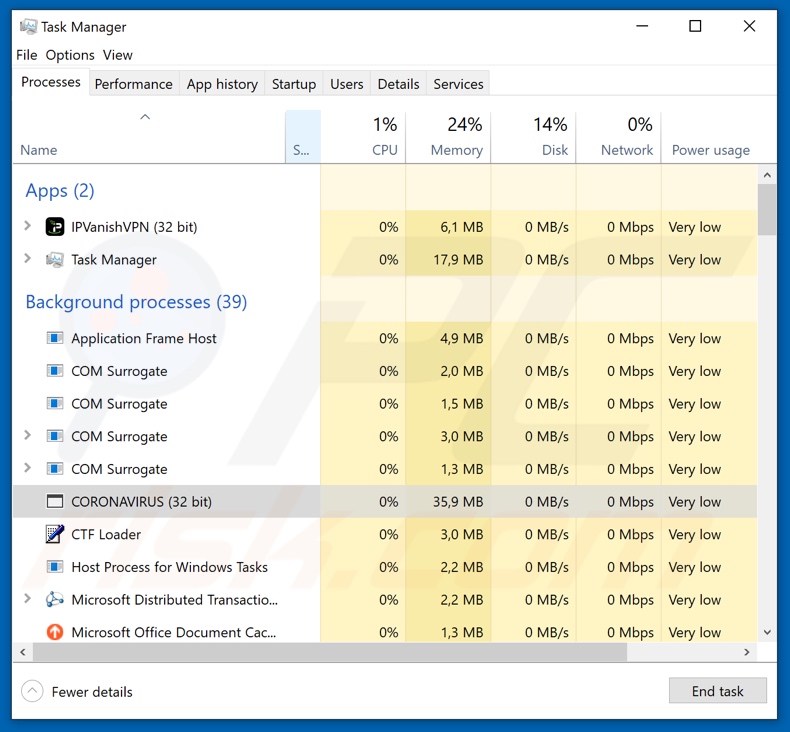Click the Status (S...) column header
The width and height of the screenshot is (790, 732).
(303, 137)
